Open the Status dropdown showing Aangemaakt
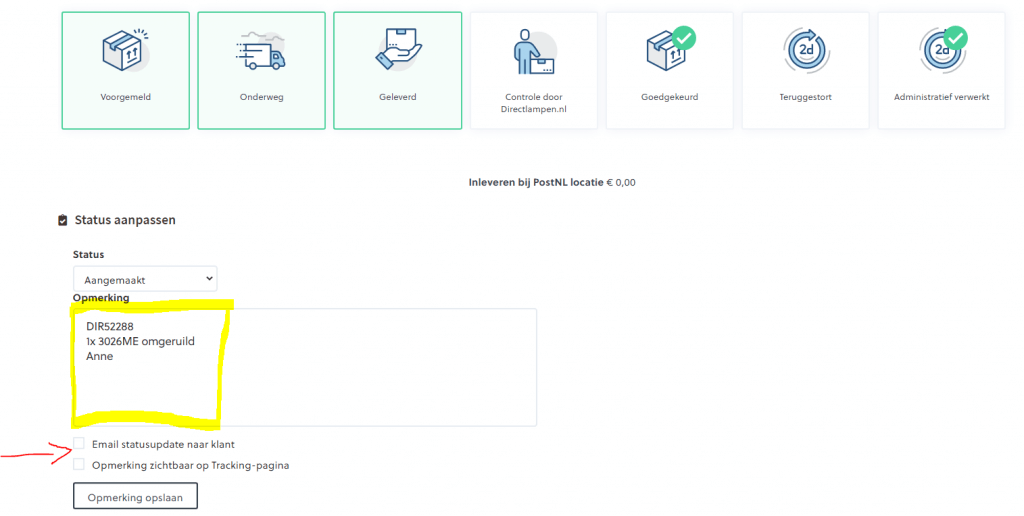Screen dimensions: 1024x516 click(x=145, y=279)
